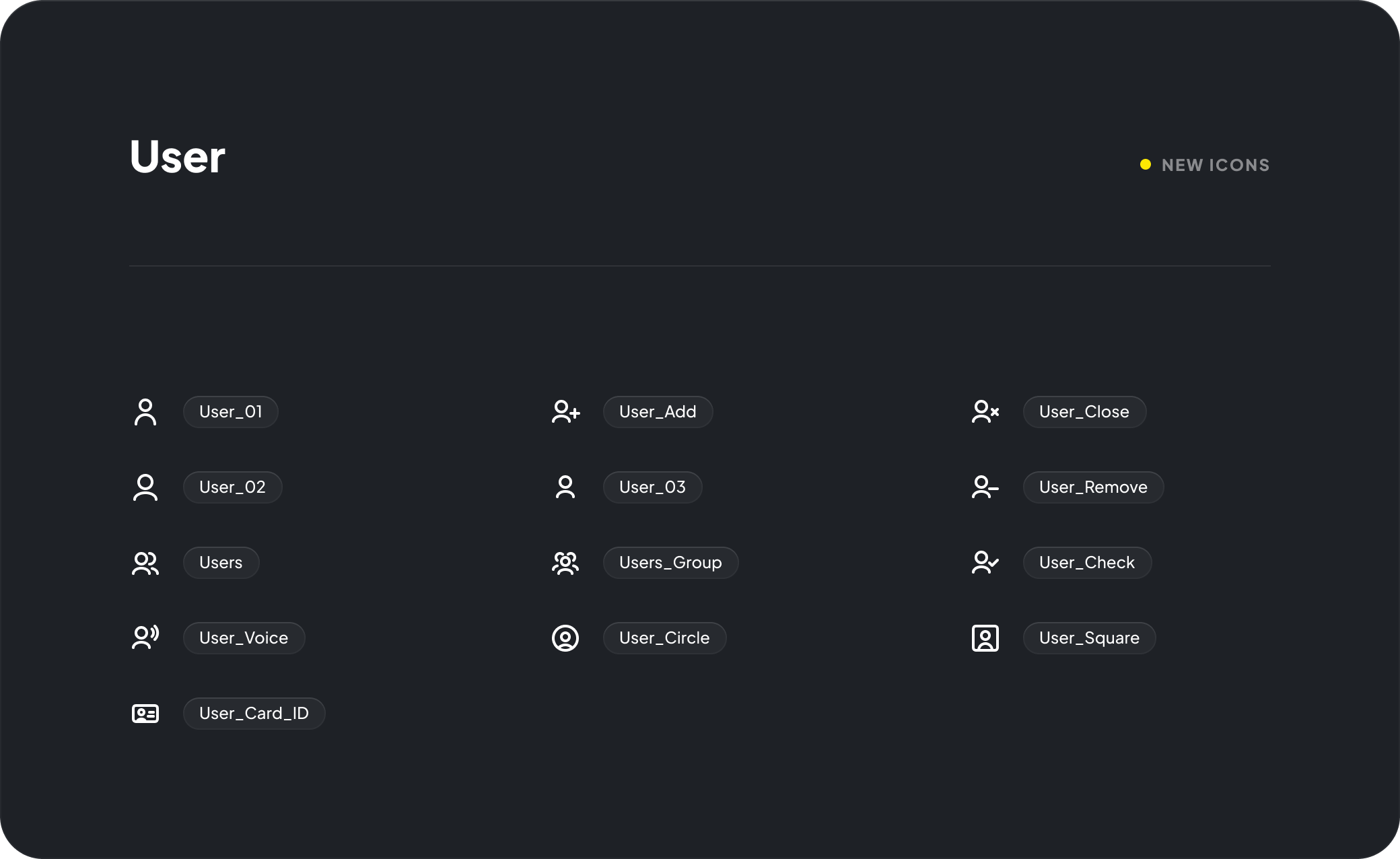Select the User_Add plus icon
The image size is (1400, 859).
pos(565,412)
